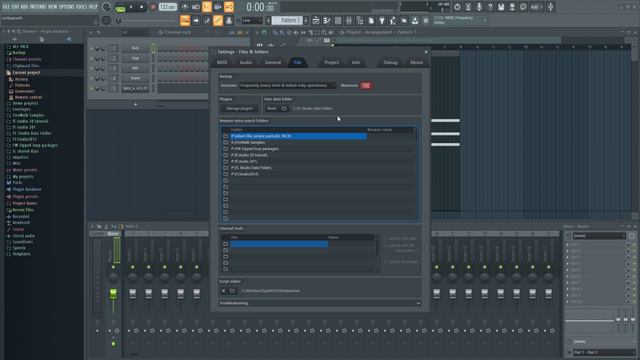Expand the Troubleshooting section

click(320, 303)
